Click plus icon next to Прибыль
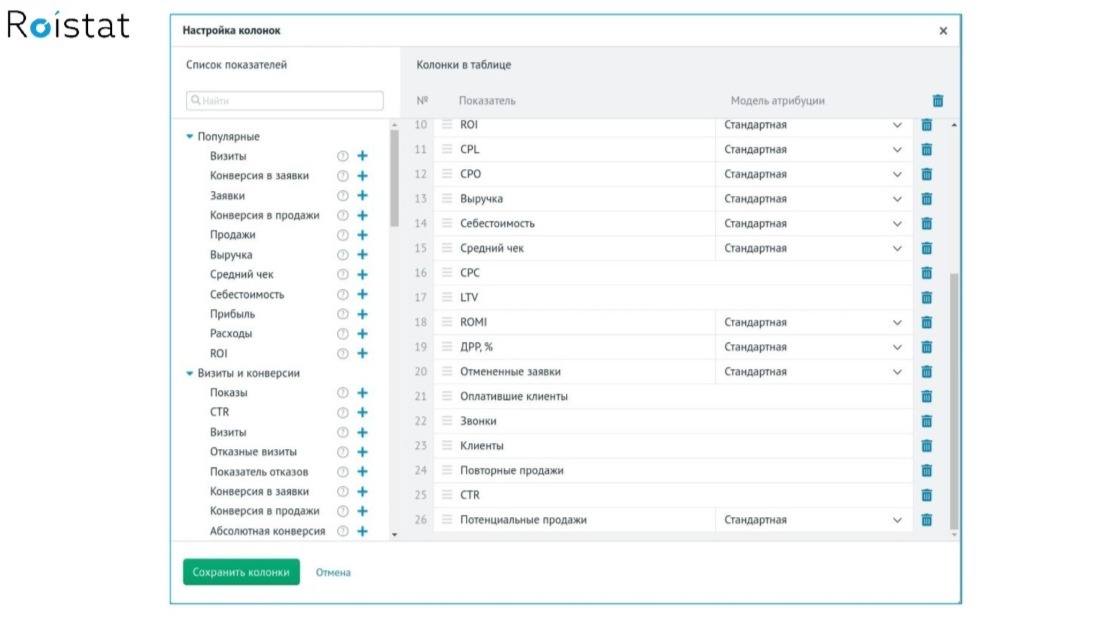Screen dimensions: 1114x617 click(x=362, y=314)
